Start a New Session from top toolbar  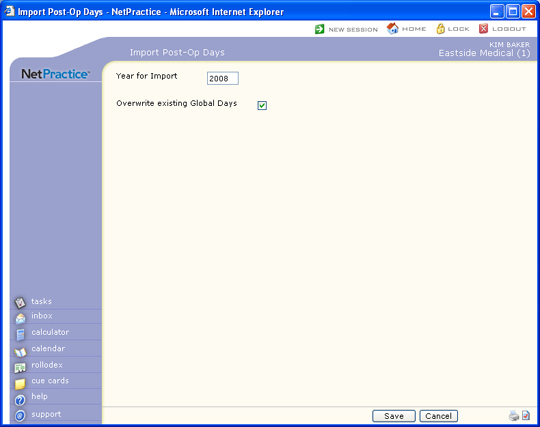click(346, 29)
